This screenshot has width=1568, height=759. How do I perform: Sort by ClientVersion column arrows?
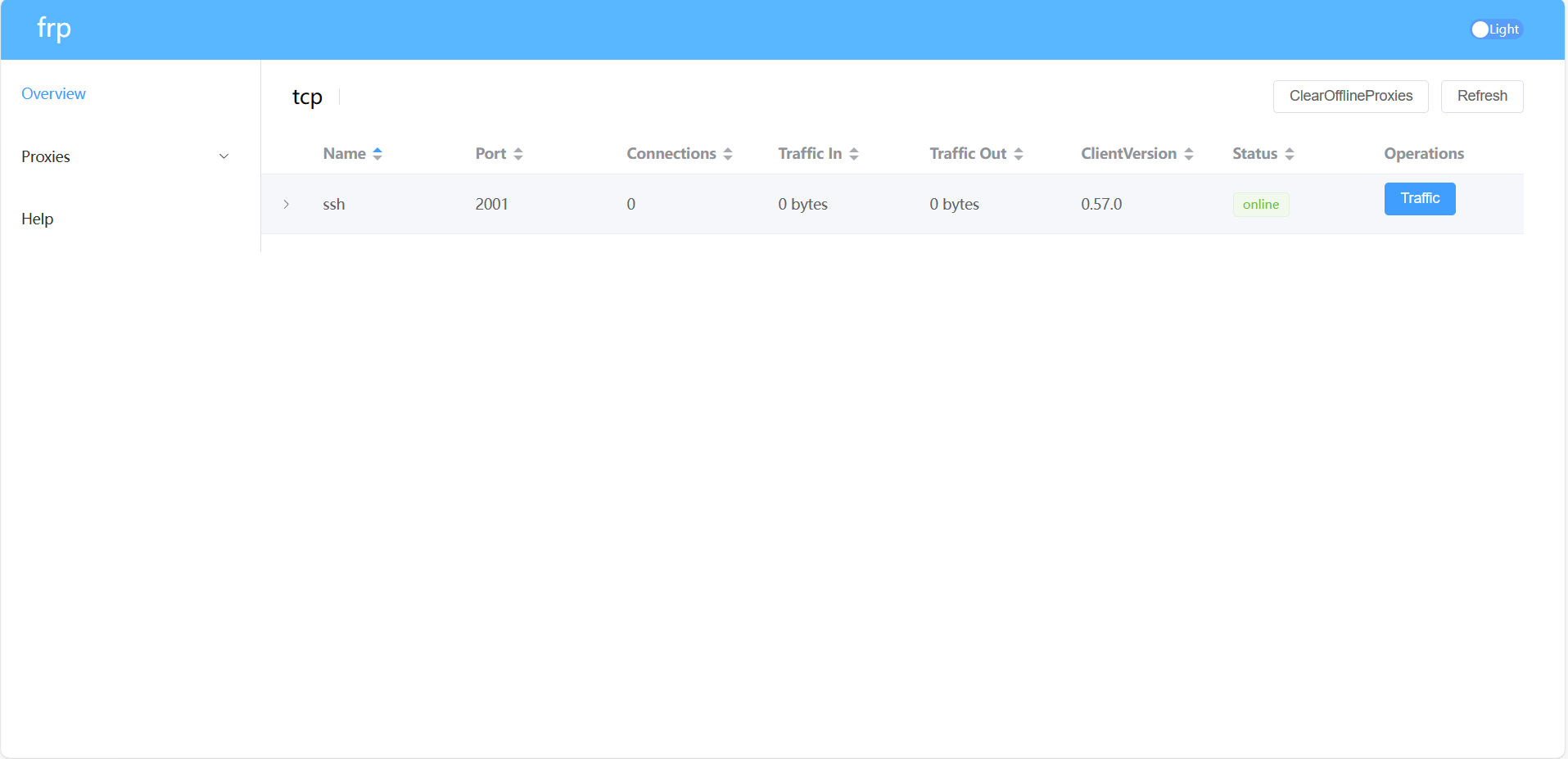(x=1189, y=154)
